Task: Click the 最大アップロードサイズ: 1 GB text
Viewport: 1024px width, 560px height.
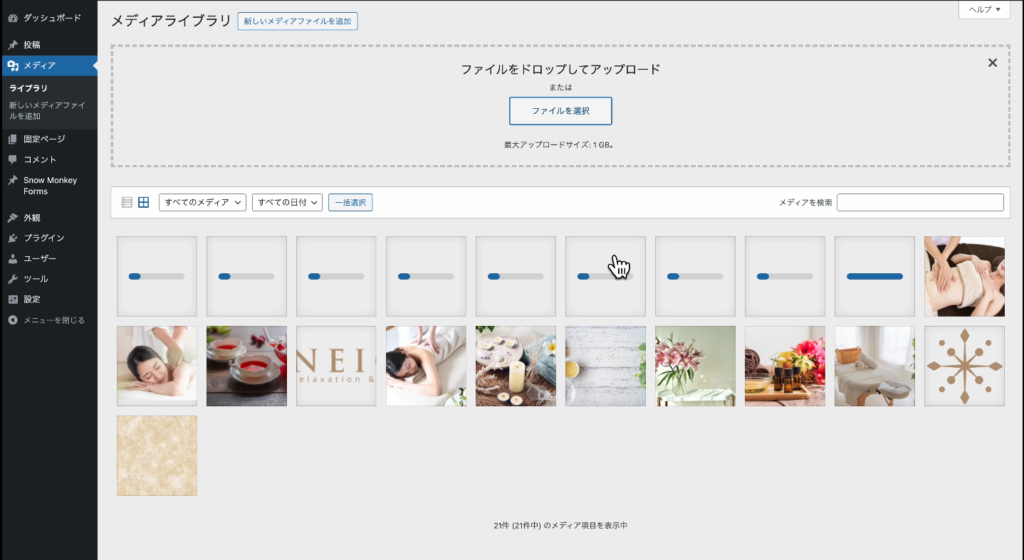Action: (x=558, y=145)
